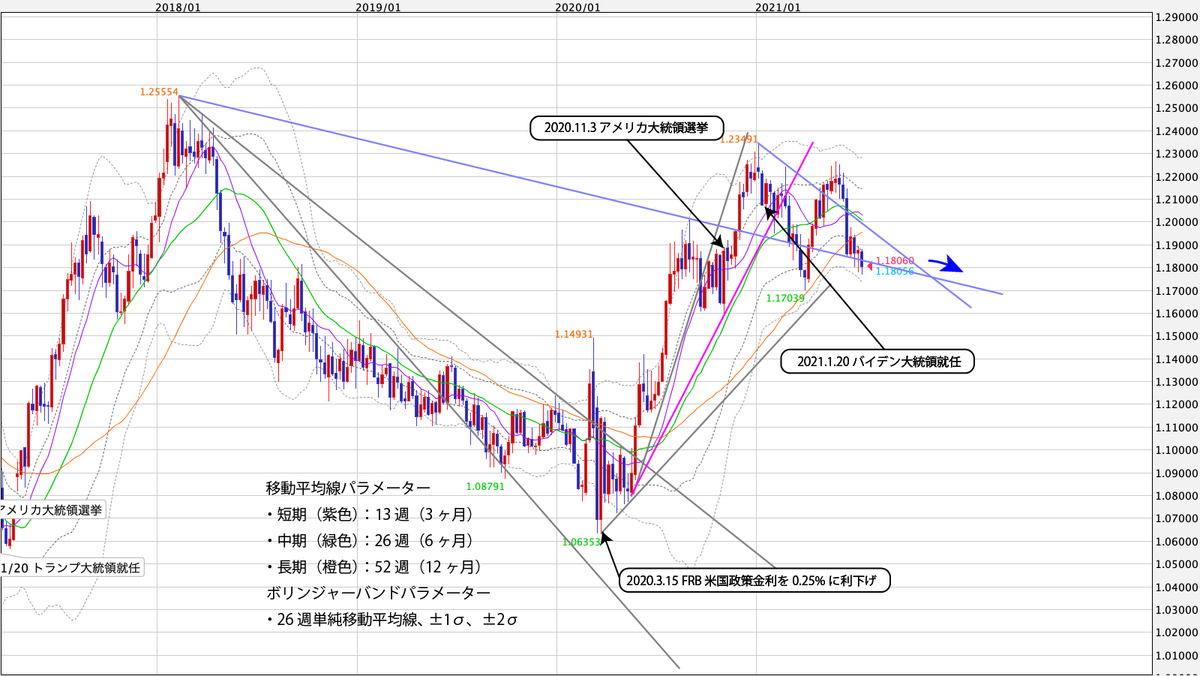Screen dimensions: 1200x676
Task: Click the ボリンジャーバンドパラメーター heading text
Action: click(x=378, y=593)
